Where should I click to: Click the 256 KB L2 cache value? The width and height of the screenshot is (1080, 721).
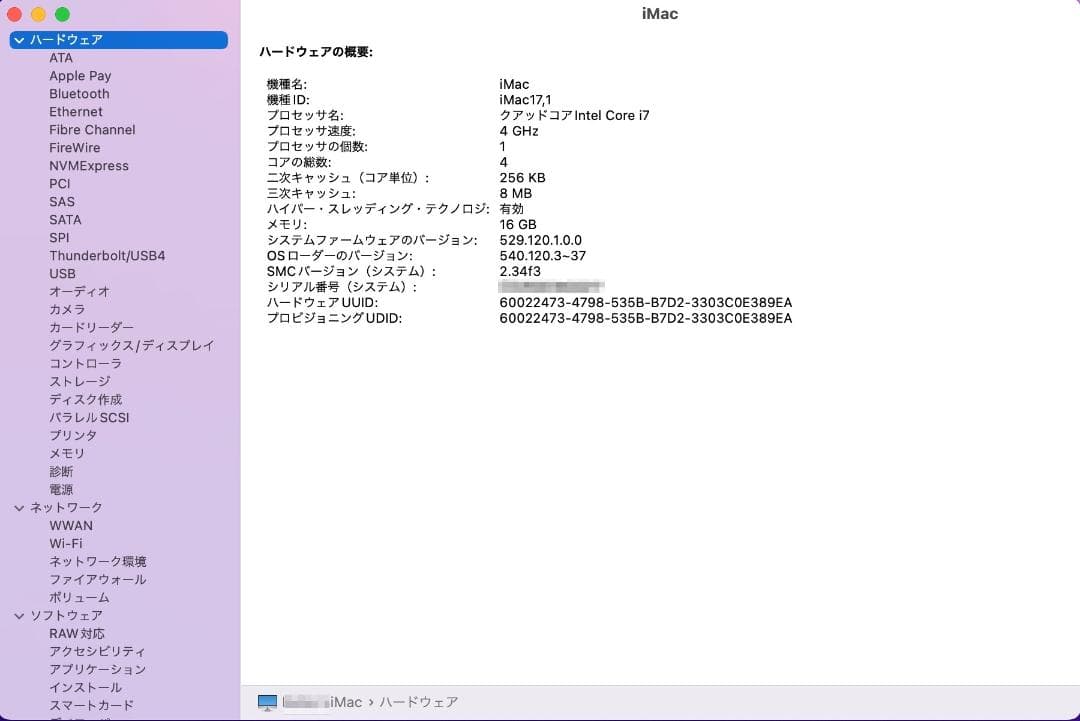[522, 178]
